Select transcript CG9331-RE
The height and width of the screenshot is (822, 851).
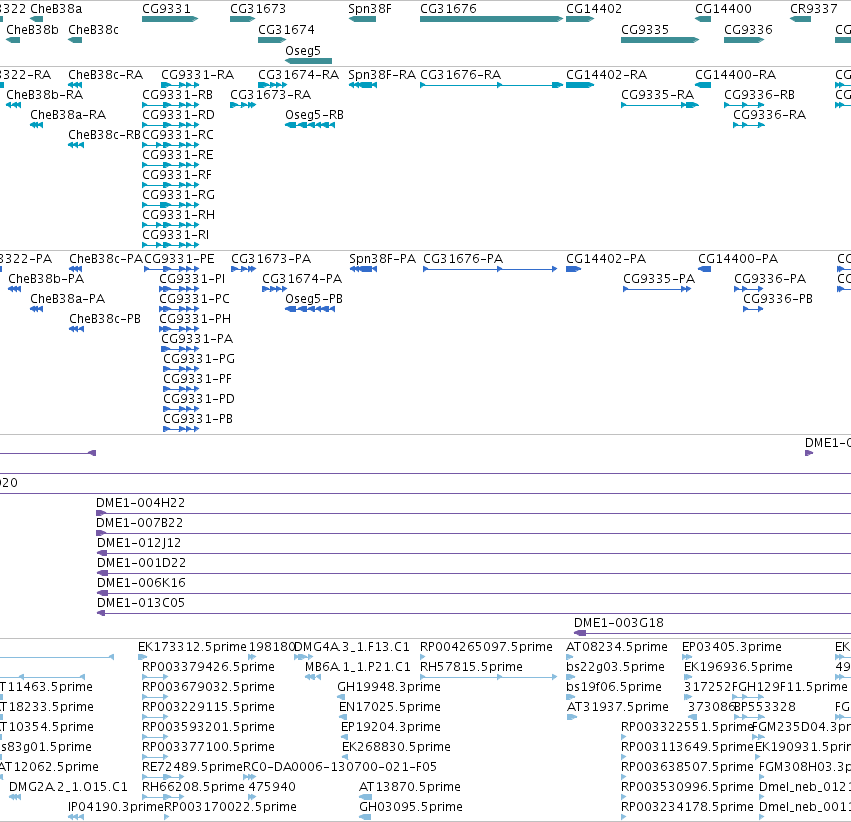[177, 155]
